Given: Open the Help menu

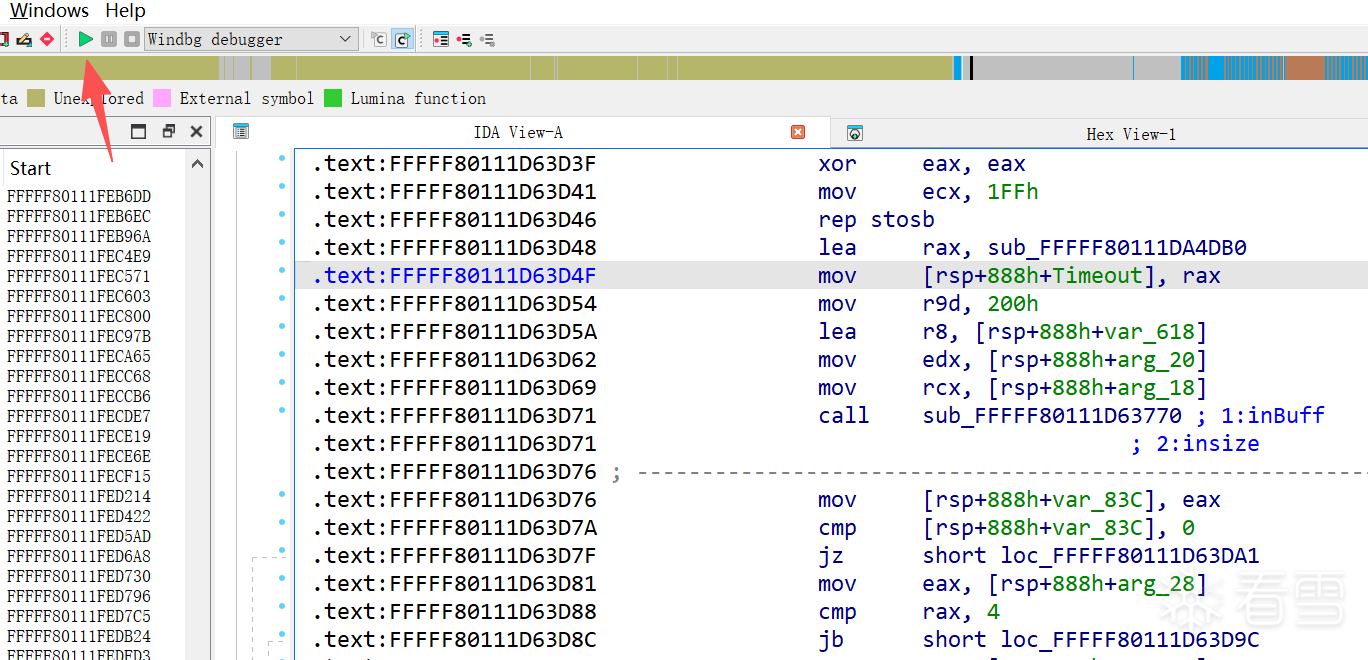Looking at the screenshot, I should (125, 11).
